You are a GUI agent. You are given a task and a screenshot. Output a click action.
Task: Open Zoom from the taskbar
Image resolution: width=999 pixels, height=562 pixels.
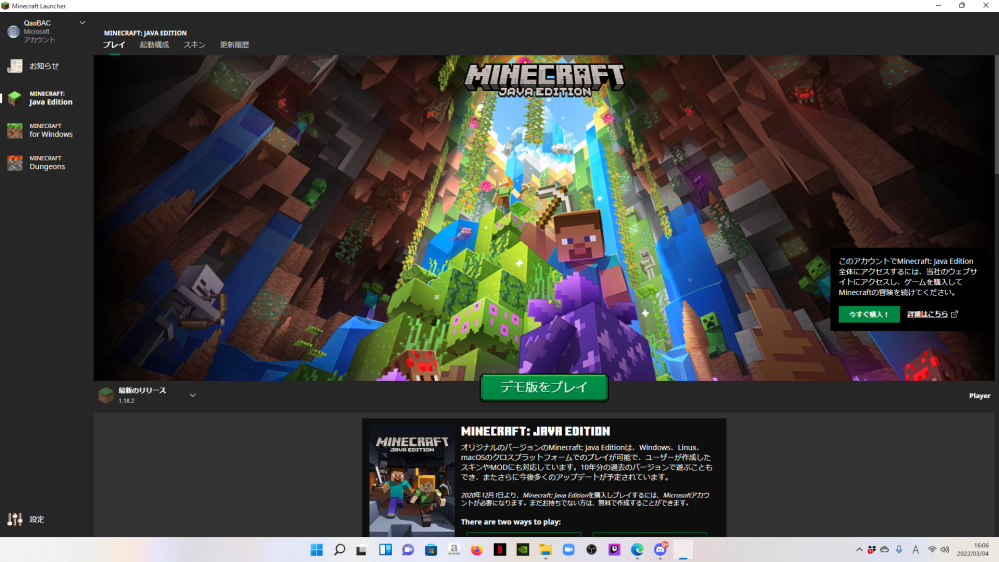[568, 550]
